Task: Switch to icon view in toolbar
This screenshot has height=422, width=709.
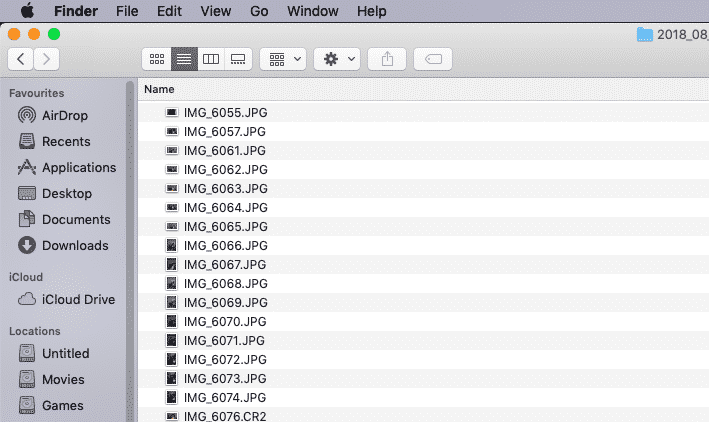Action: (156, 59)
